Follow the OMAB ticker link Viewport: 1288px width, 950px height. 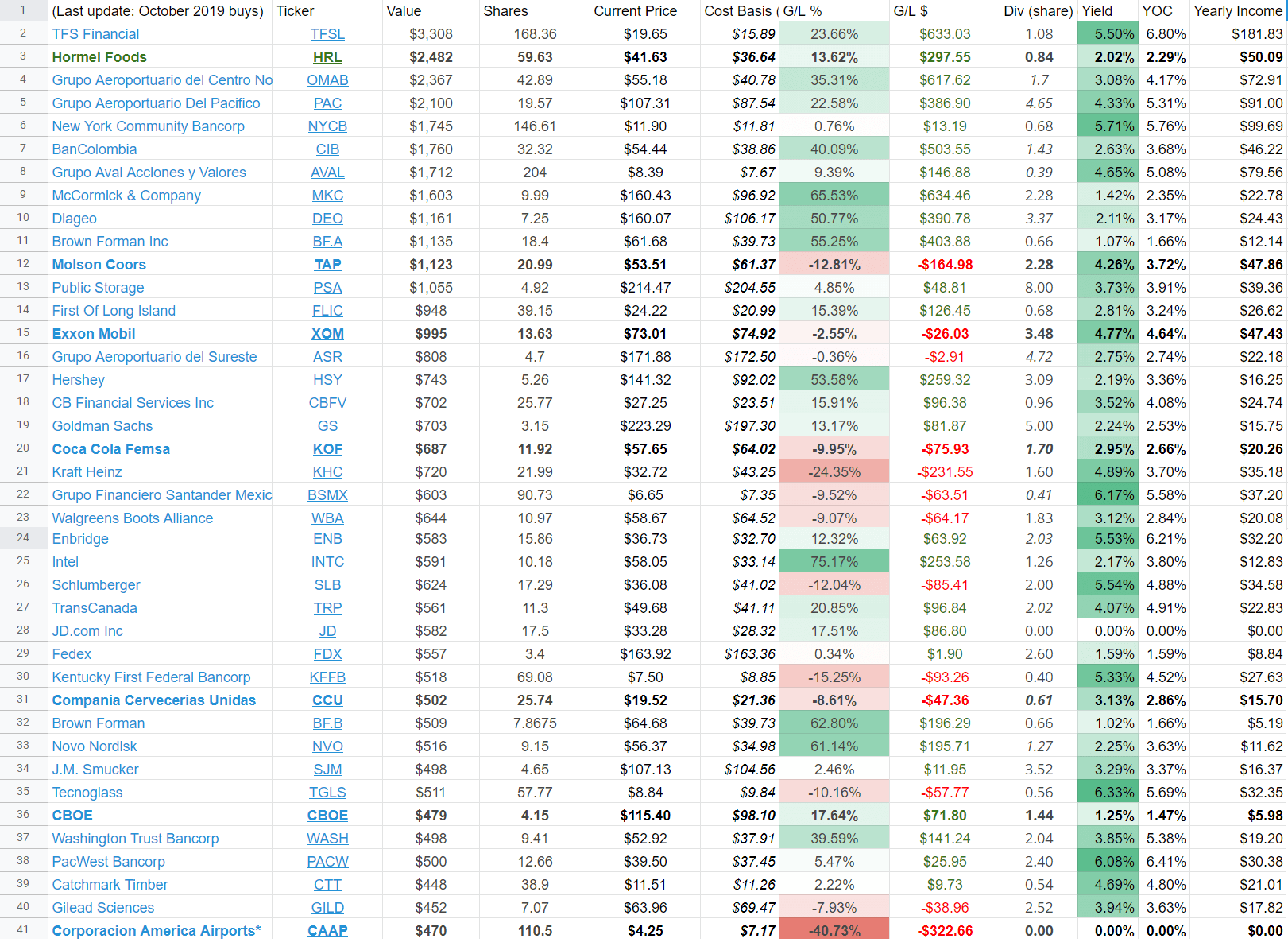327,80
